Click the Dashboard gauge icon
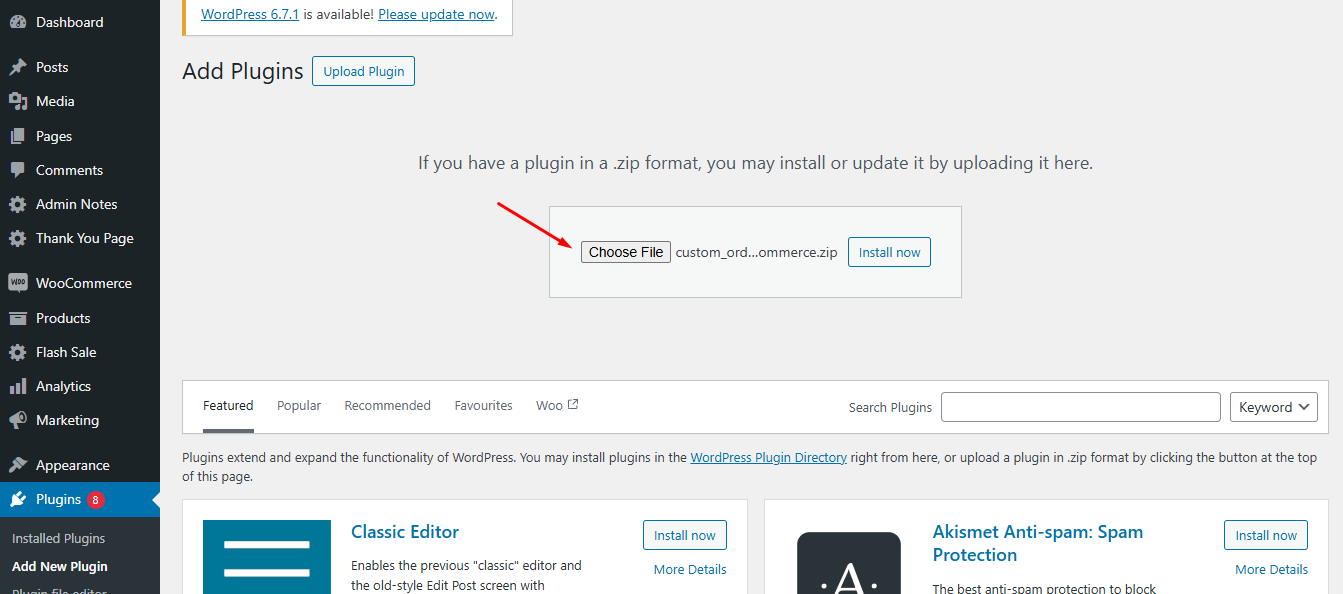This screenshot has width=1343, height=594. point(18,22)
